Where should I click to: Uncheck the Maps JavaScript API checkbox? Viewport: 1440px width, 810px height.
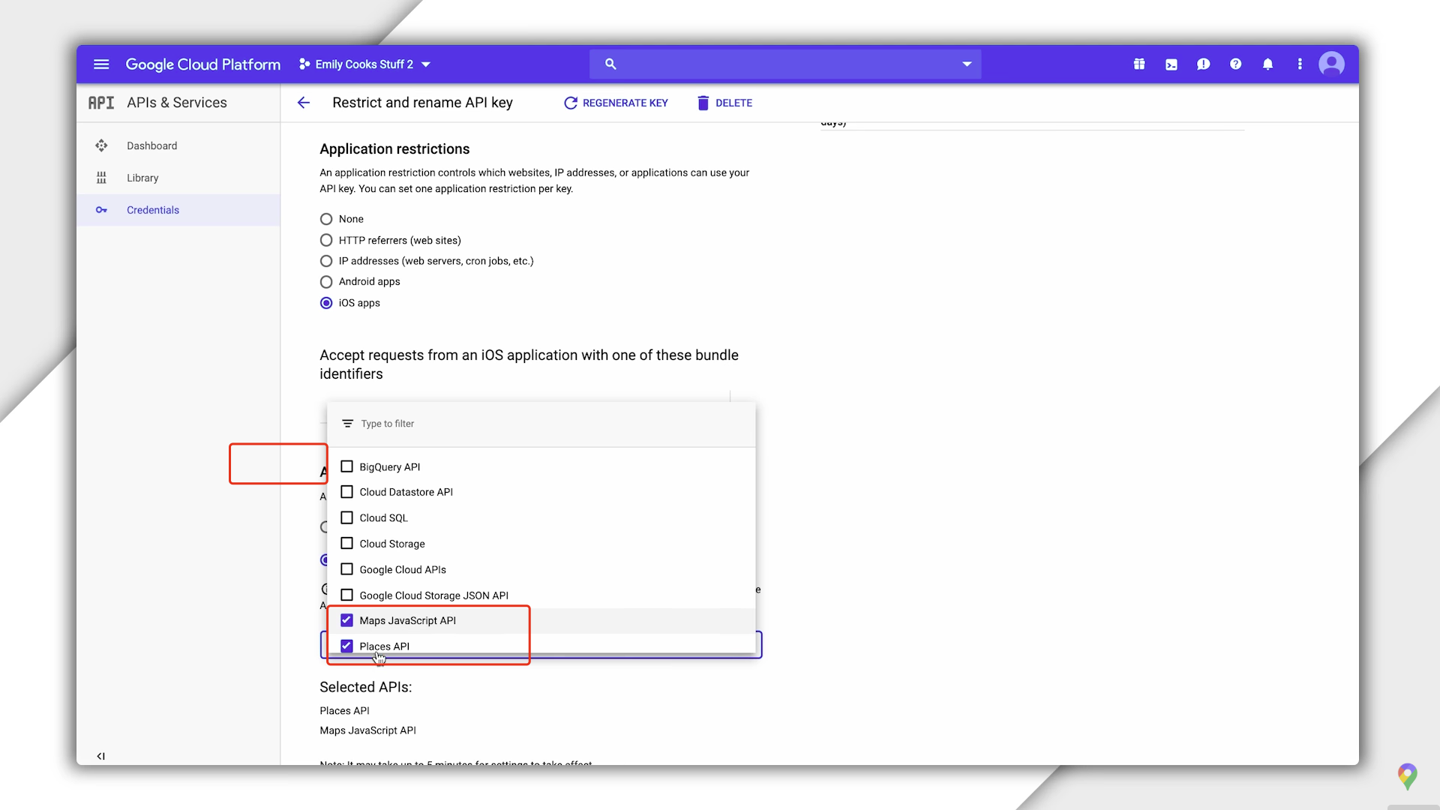point(347,620)
